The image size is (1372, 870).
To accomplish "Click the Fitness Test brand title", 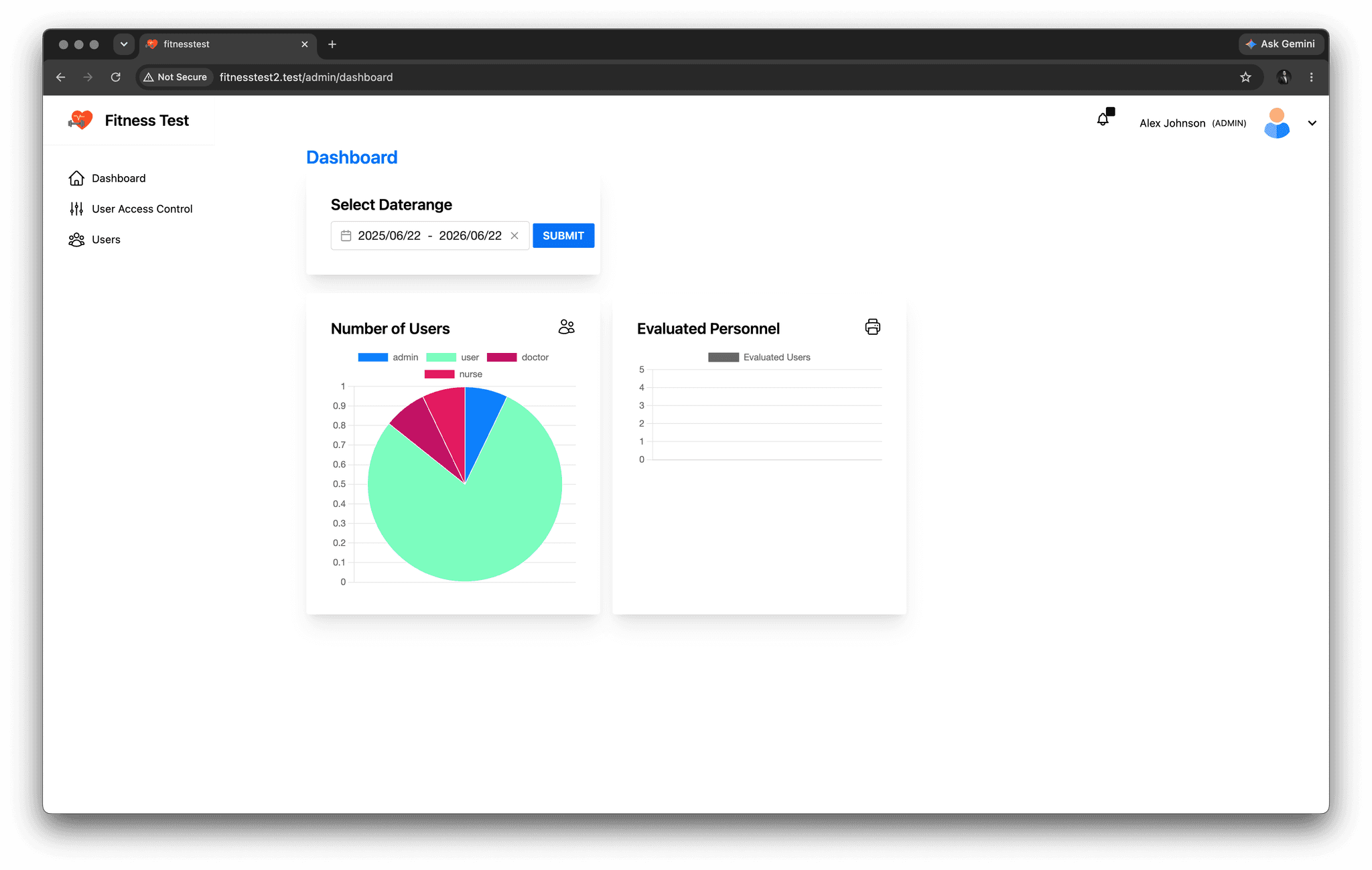I will tap(147, 121).
